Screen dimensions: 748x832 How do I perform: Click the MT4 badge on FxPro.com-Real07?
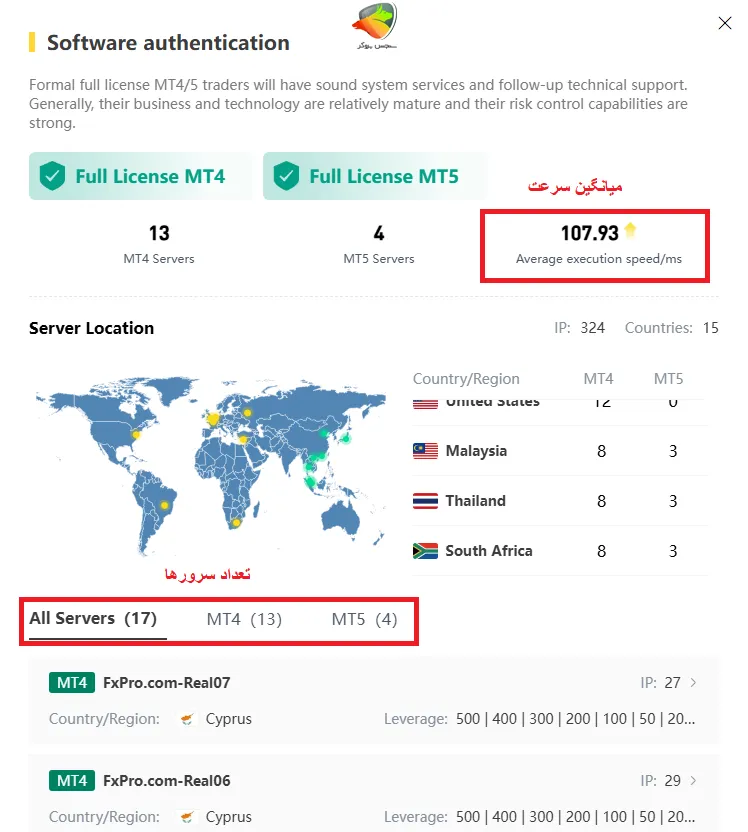click(71, 683)
